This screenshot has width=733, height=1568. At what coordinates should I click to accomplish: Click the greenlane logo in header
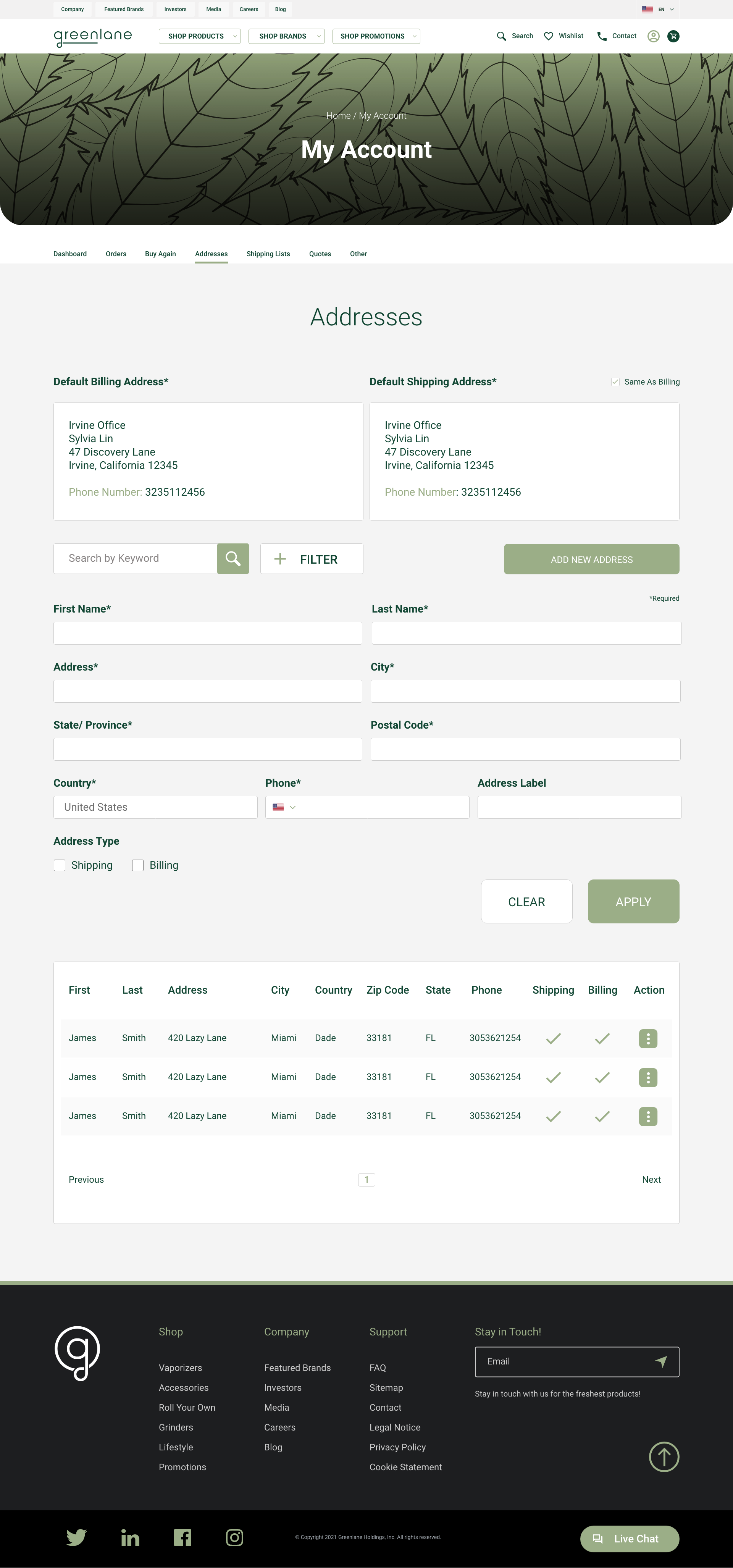click(92, 37)
